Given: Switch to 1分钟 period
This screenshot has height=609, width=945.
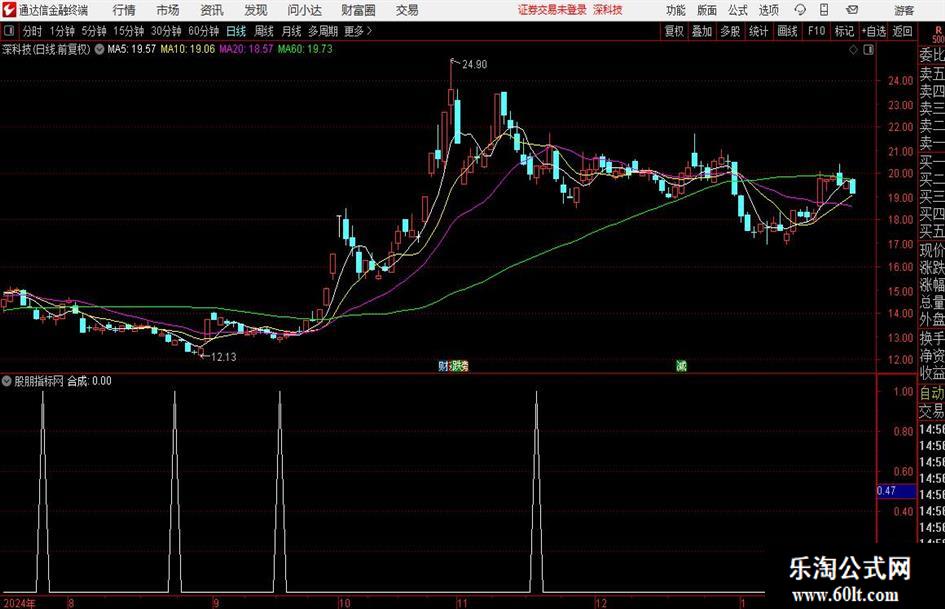Looking at the screenshot, I should click(x=62, y=31).
